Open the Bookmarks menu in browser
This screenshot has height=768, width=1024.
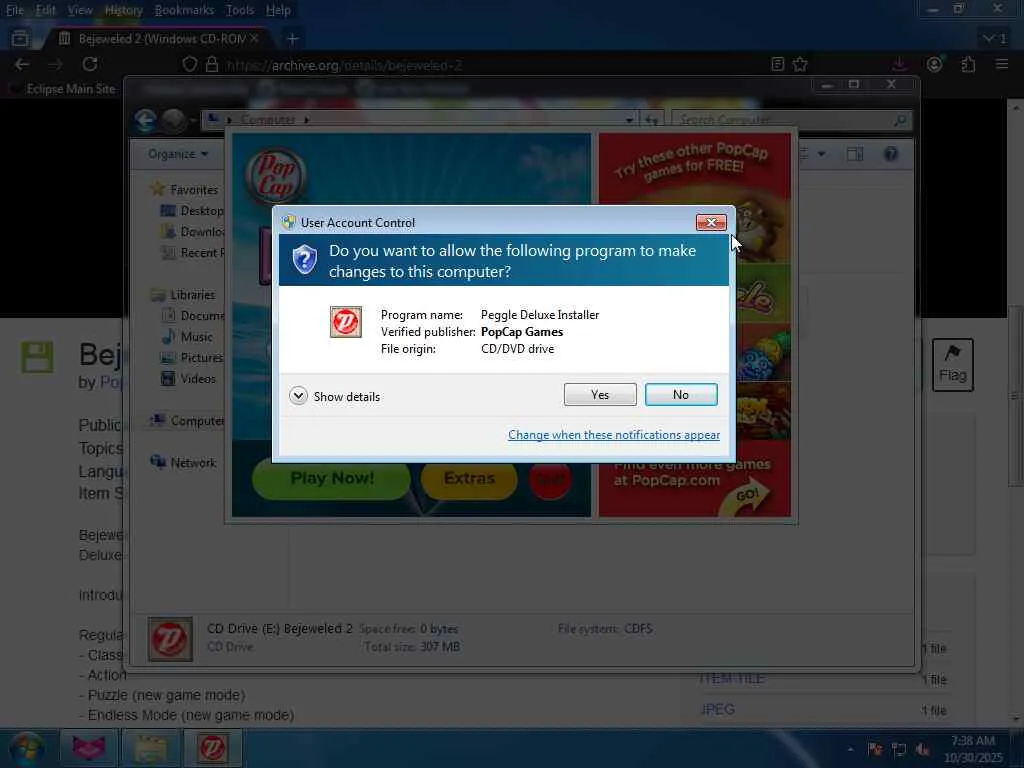tap(184, 10)
